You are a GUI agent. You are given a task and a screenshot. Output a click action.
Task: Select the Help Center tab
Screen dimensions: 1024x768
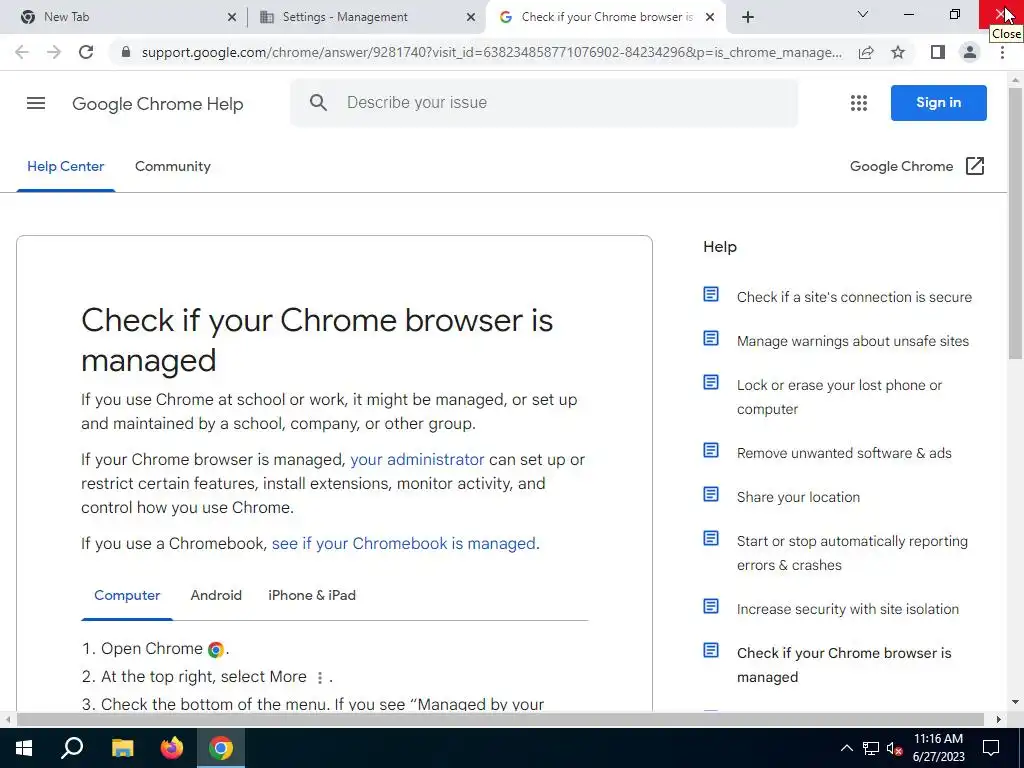point(65,167)
